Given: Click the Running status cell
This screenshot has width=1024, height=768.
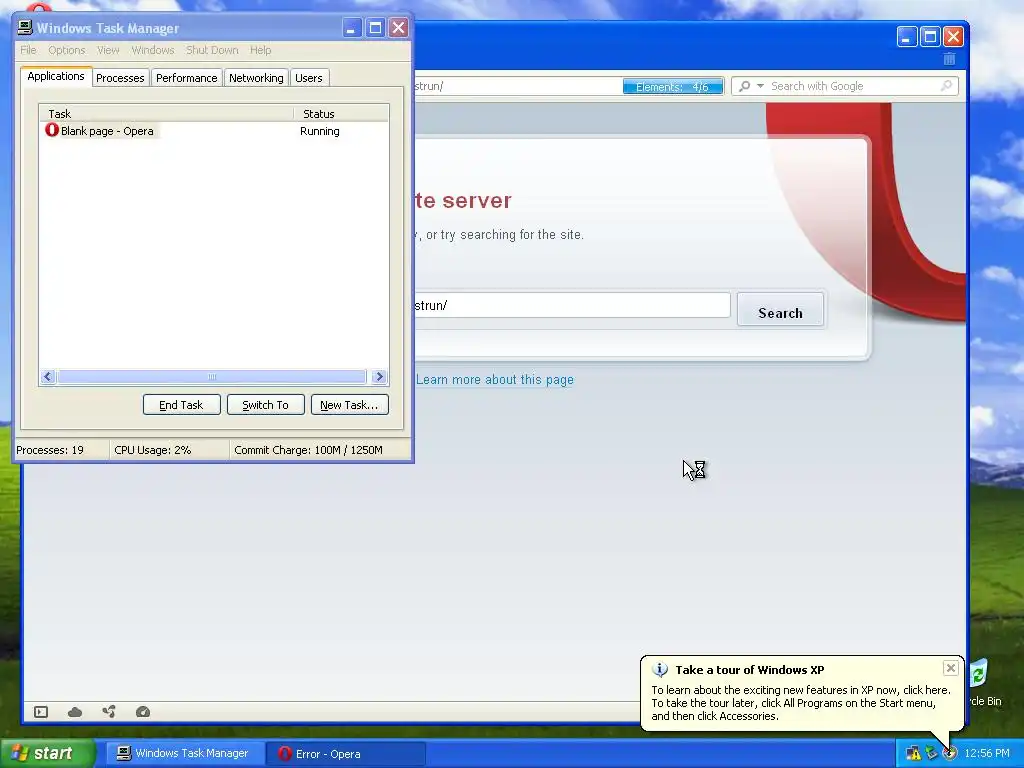Looking at the screenshot, I should click(x=320, y=131).
